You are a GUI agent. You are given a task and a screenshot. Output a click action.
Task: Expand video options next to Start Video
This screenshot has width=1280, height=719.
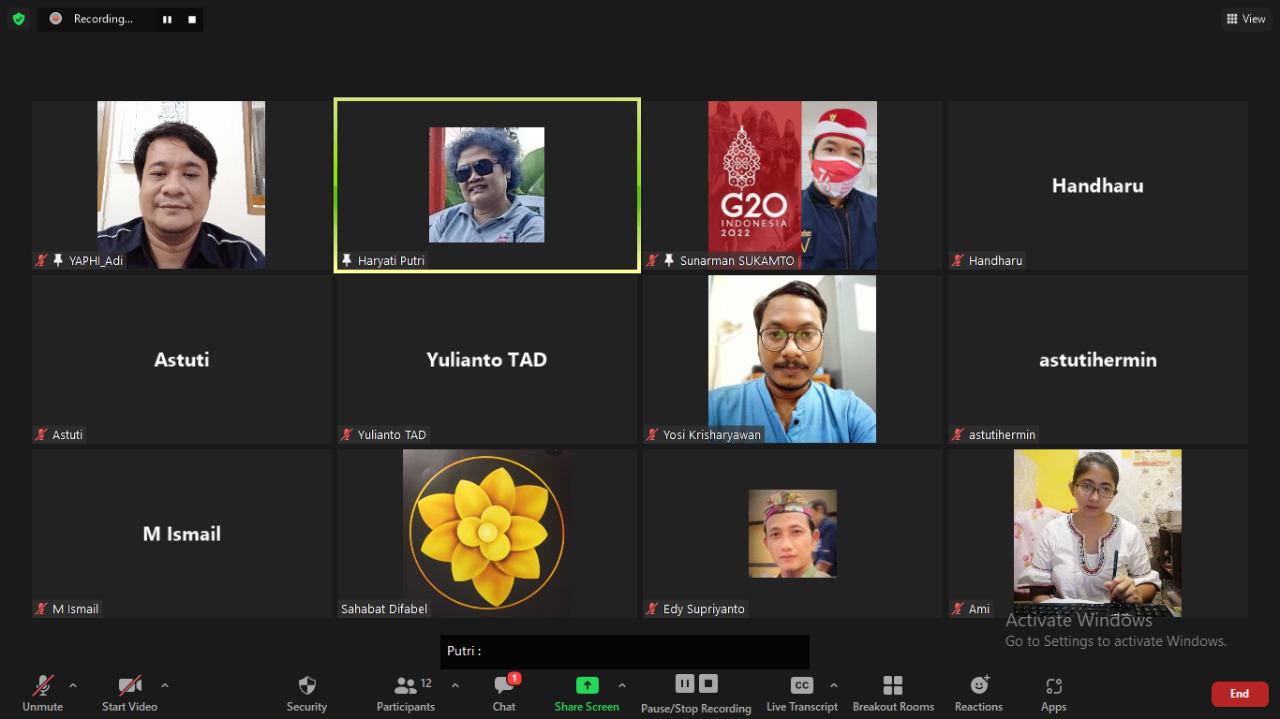click(x=165, y=686)
